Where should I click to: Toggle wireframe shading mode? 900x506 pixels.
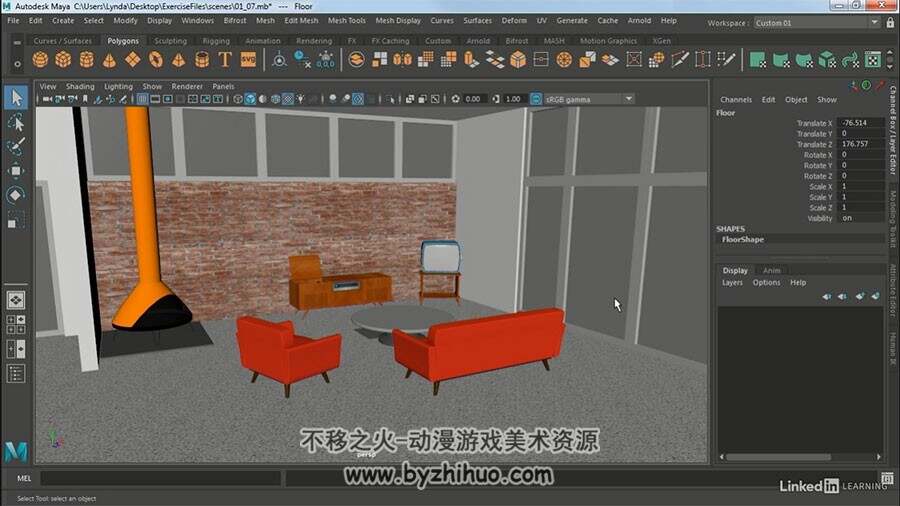[238, 99]
